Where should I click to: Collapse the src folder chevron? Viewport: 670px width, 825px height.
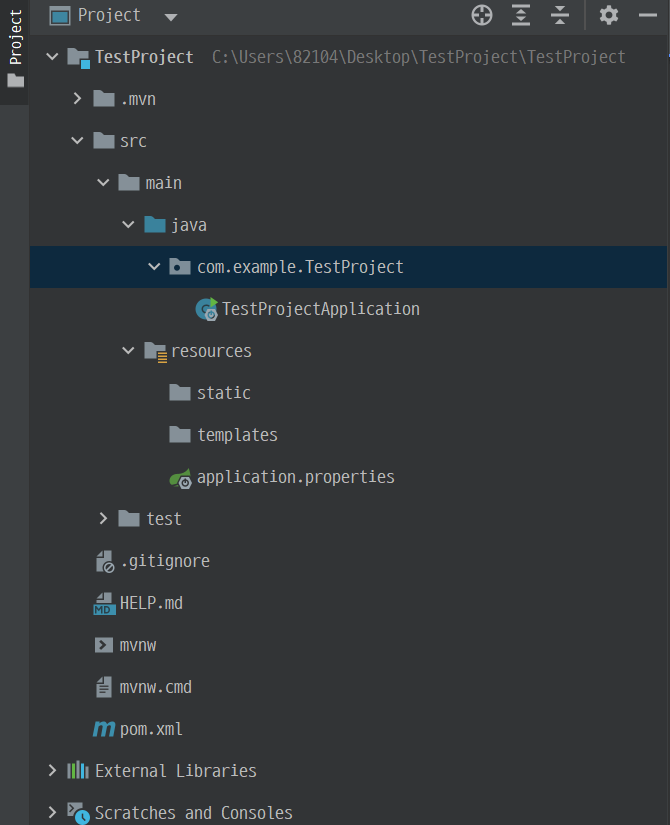pyautogui.click(x=77, y=140)
